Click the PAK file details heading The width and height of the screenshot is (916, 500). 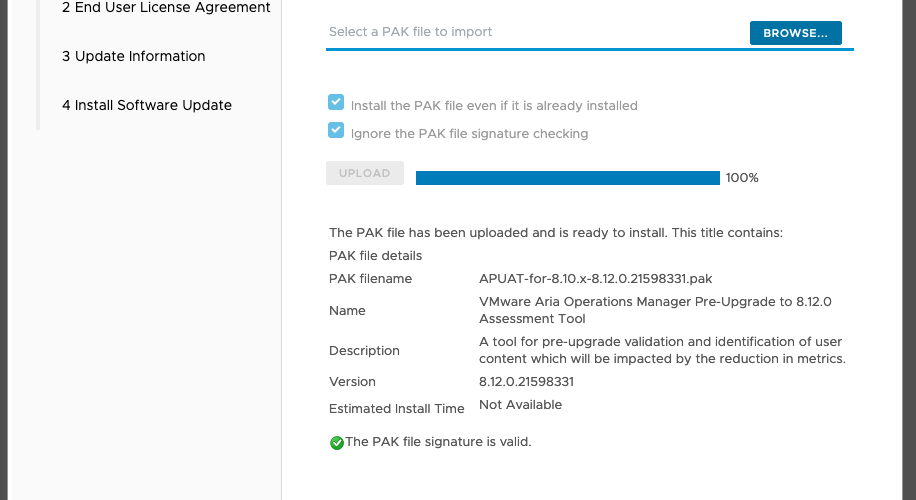click(375, 256)
